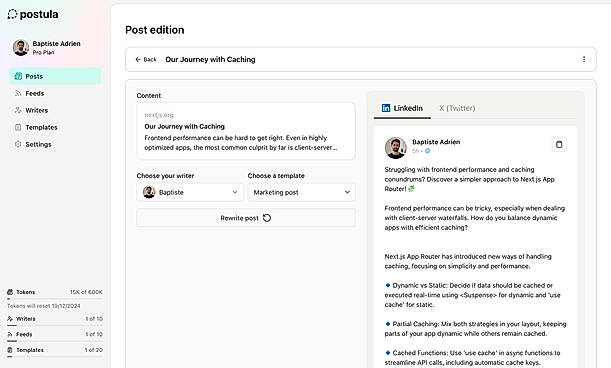611x368 pixels.
Task: Click the Pro Plan label
Action: pyautogui.click(x=43, y=53)
